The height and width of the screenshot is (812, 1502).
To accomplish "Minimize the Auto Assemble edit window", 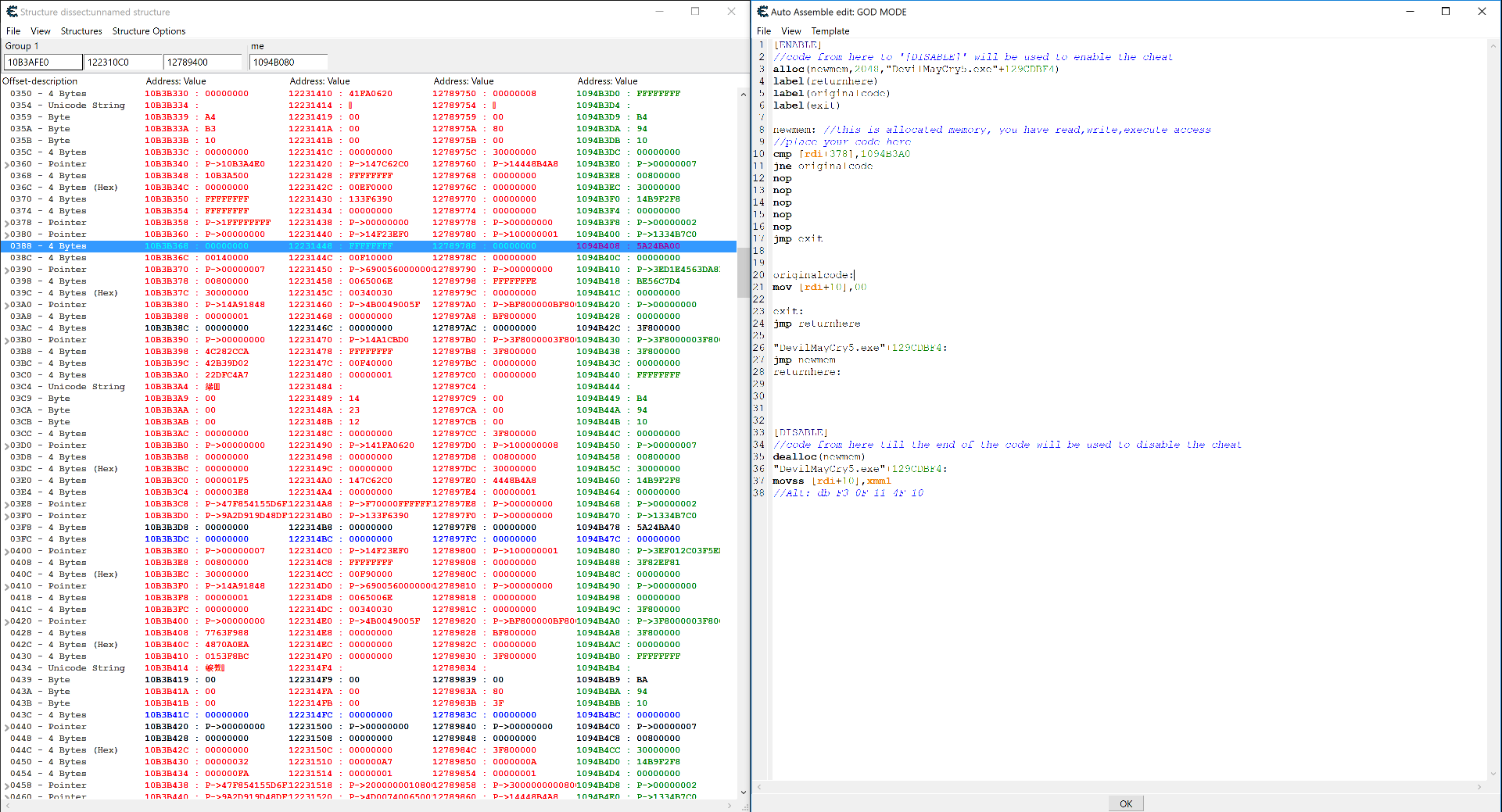I will pyautogui.click(x=1410, y=12).
